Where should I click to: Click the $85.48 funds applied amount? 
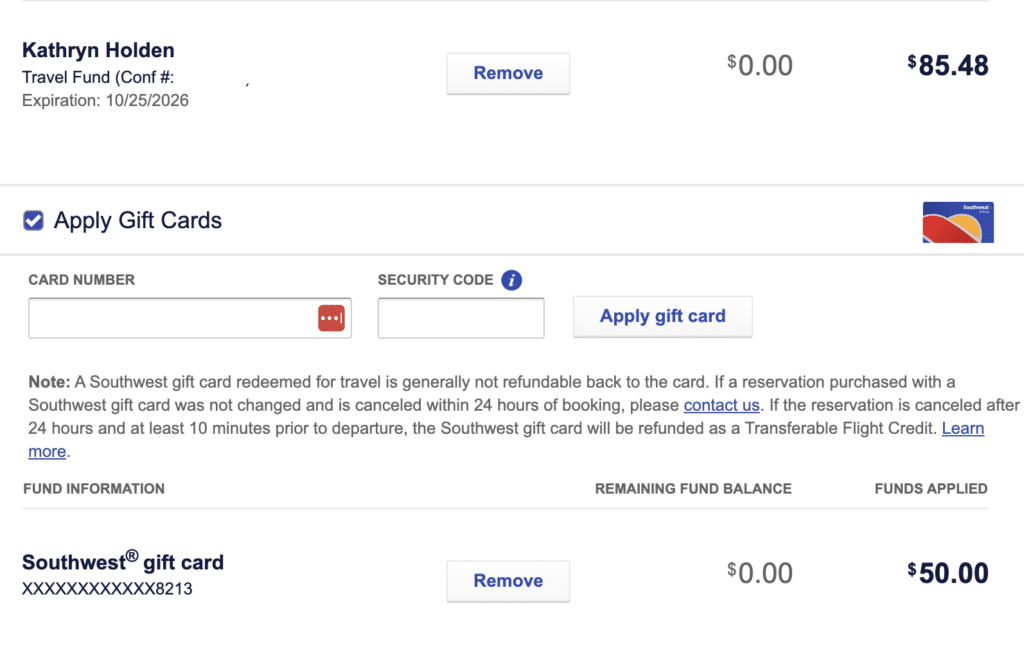click(948, 66)
